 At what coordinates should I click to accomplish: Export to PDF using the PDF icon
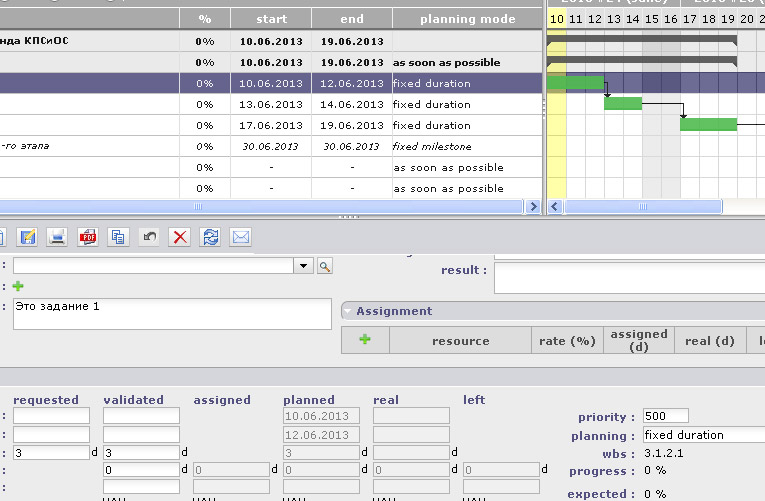coord(88,237)
